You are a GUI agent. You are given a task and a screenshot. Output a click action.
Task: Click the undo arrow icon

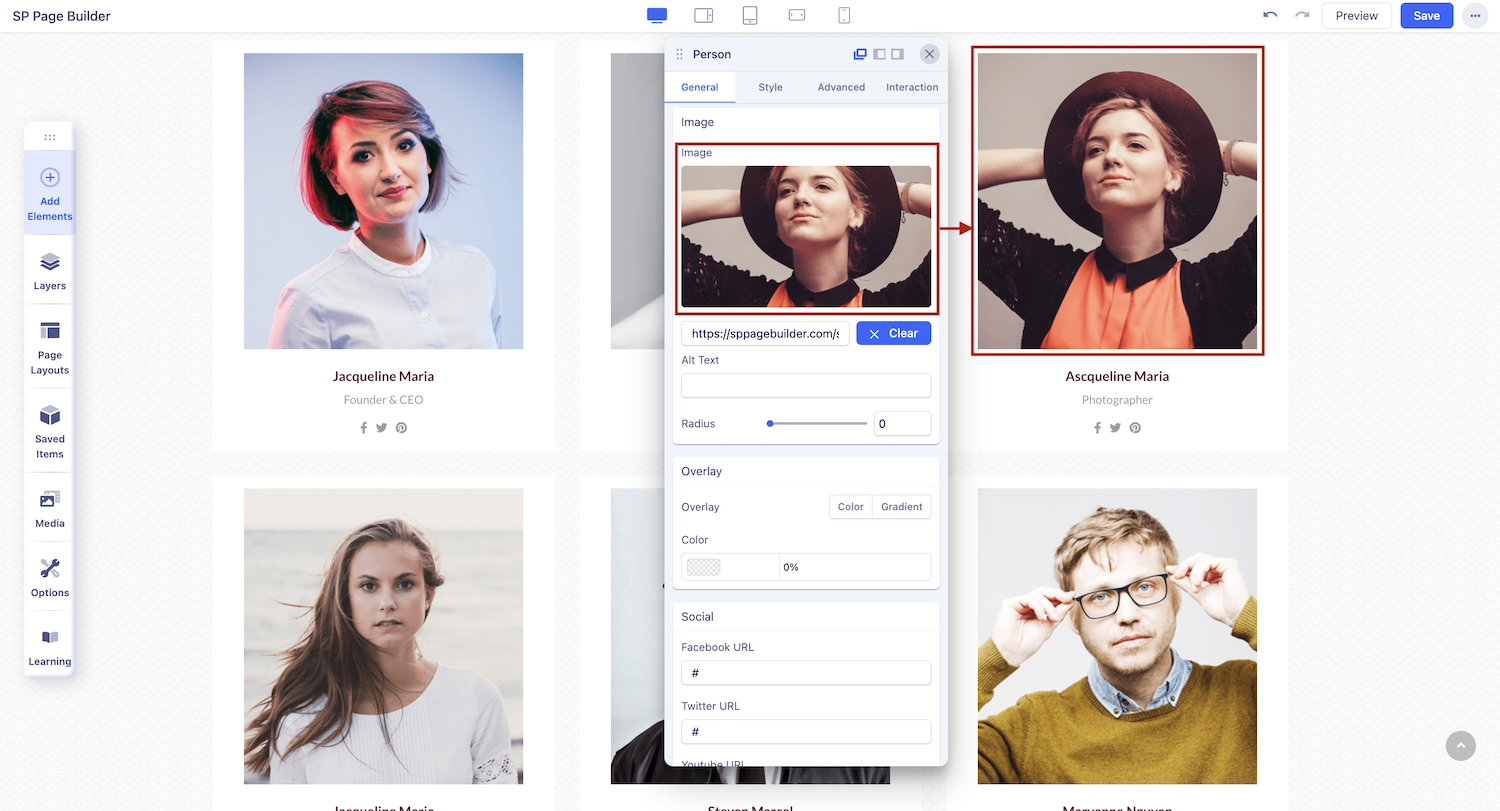(x=1270, y=15)
